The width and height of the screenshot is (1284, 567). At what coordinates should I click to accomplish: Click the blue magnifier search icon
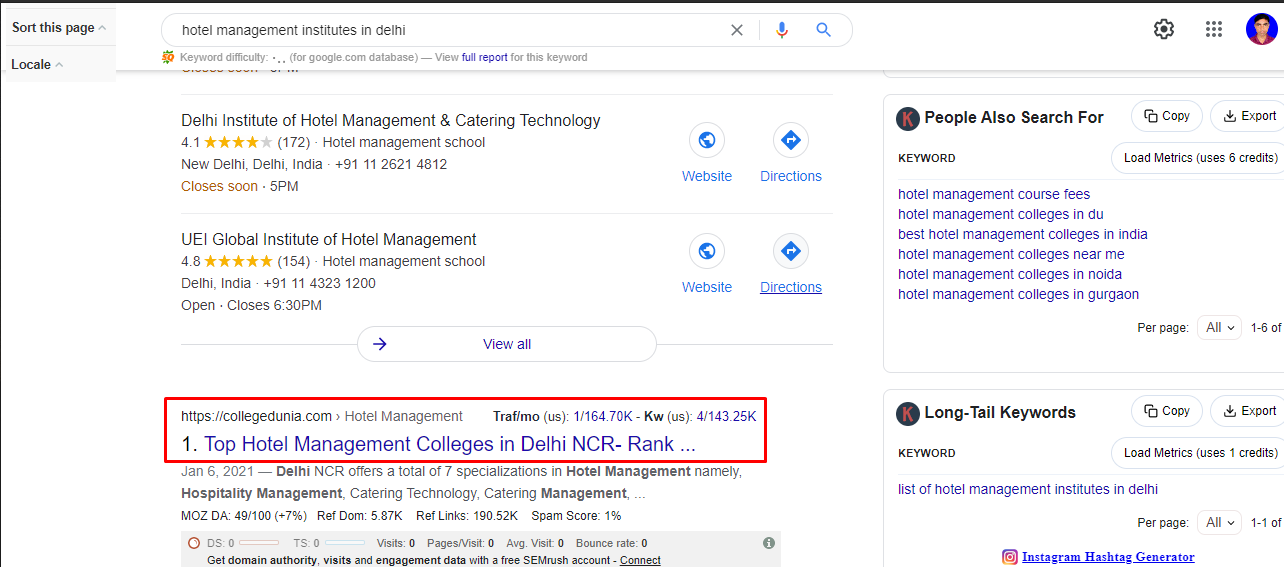click(823, 30)
